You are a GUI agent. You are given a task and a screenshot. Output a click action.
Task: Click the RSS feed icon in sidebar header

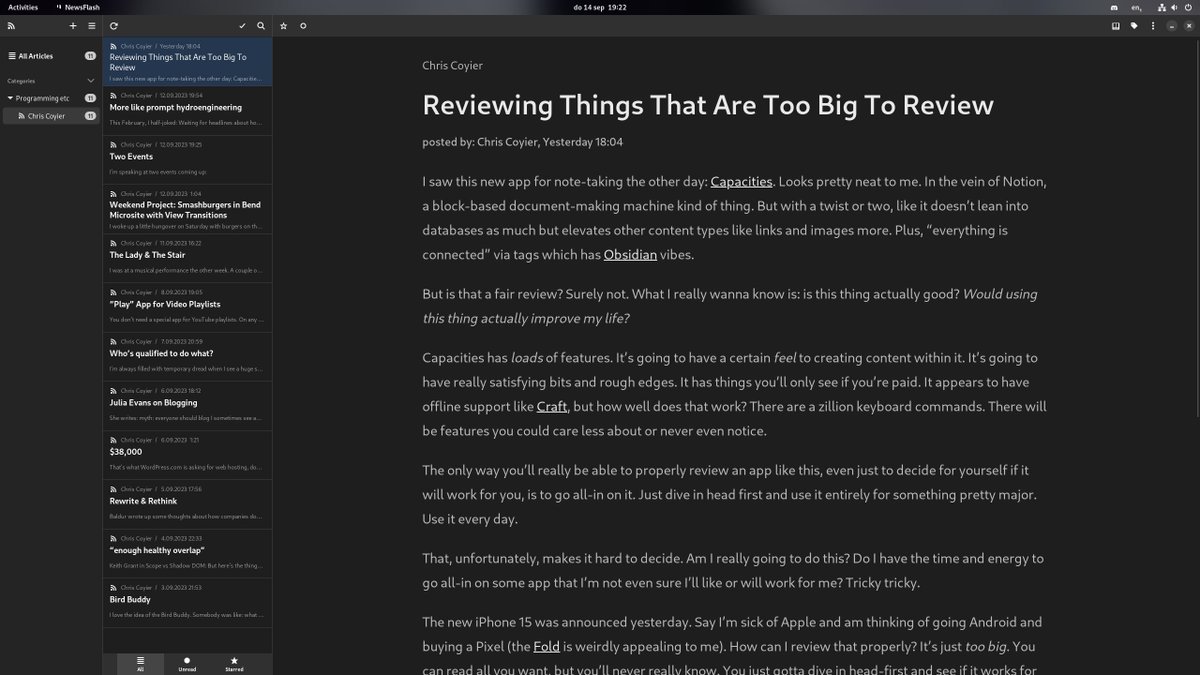point(11,26)
